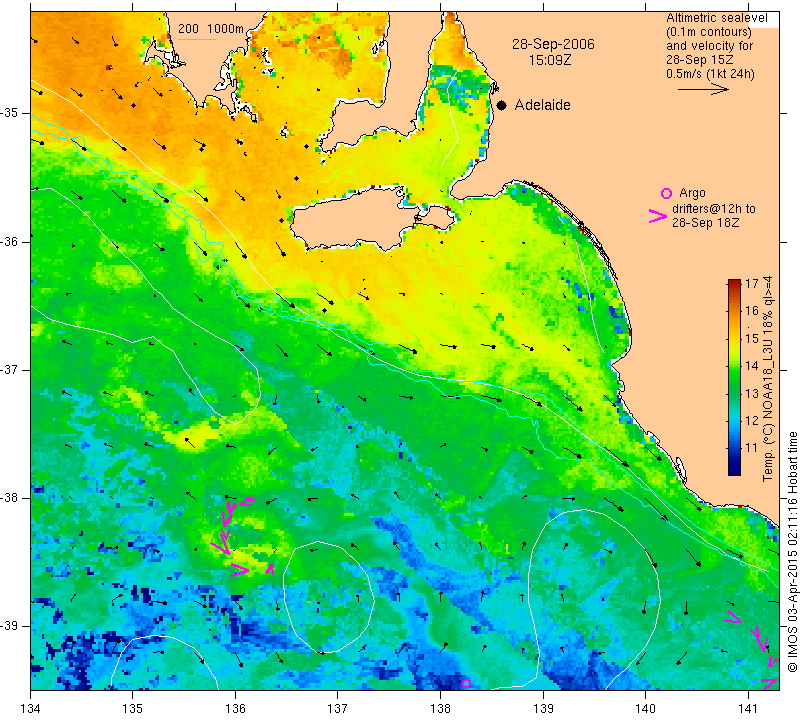The height and width of the screenshot is (720, 800).
Task: Click the 14 value on the colorbar
Action: click(x=752, y=366)
